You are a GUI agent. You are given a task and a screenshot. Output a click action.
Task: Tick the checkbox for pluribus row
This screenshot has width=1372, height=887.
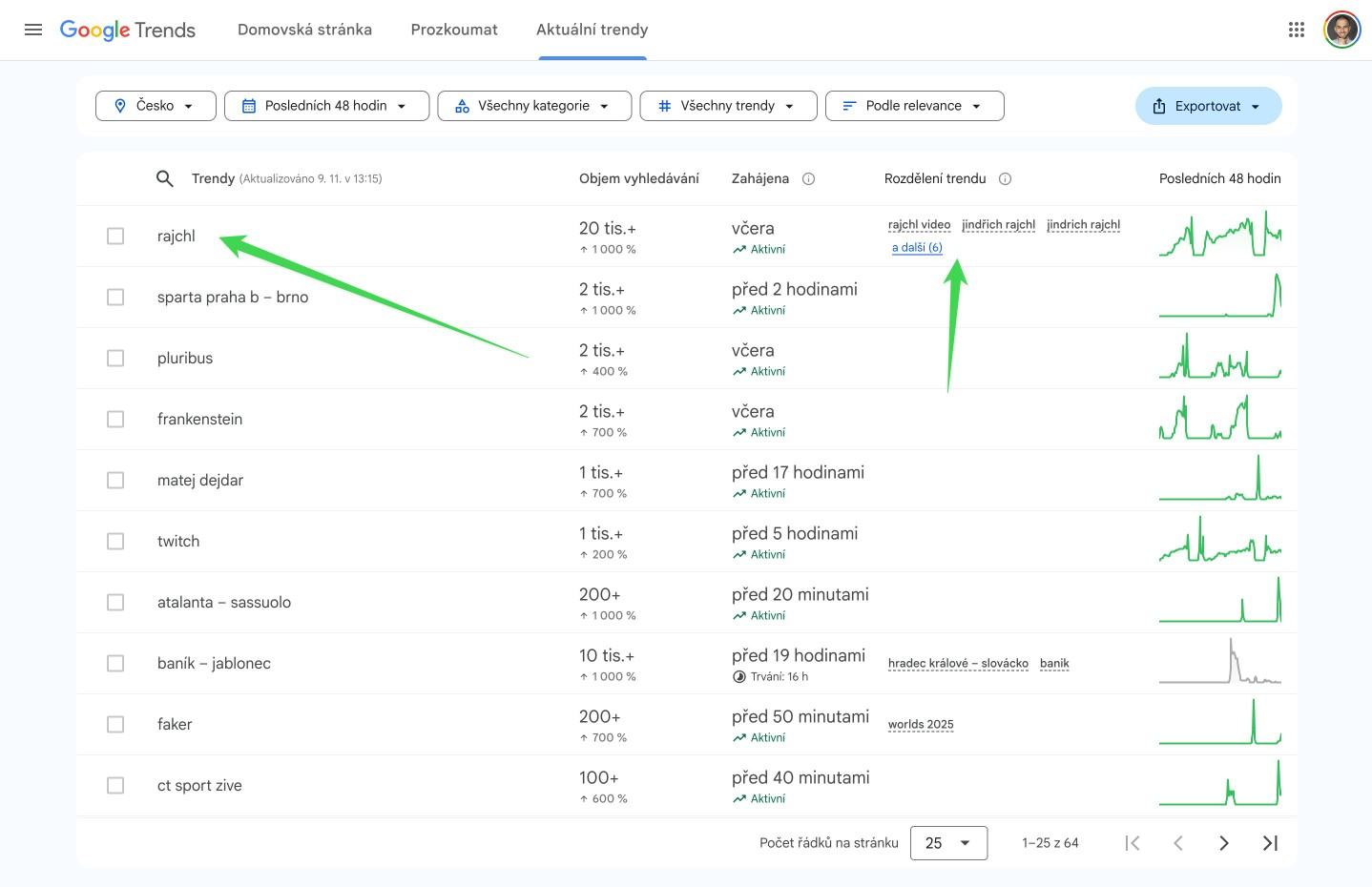tap(115, 358)
